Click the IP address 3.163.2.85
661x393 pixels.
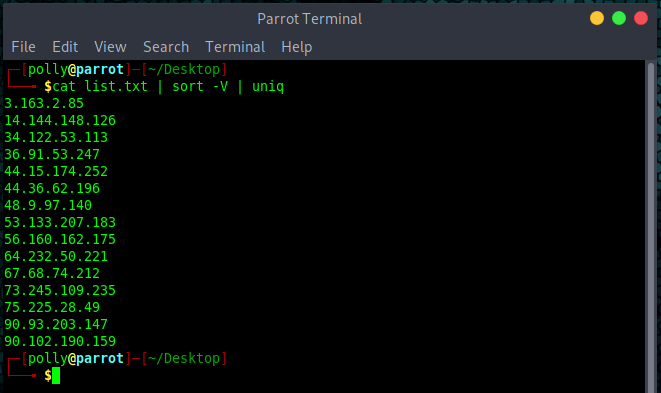coord(44,103)
